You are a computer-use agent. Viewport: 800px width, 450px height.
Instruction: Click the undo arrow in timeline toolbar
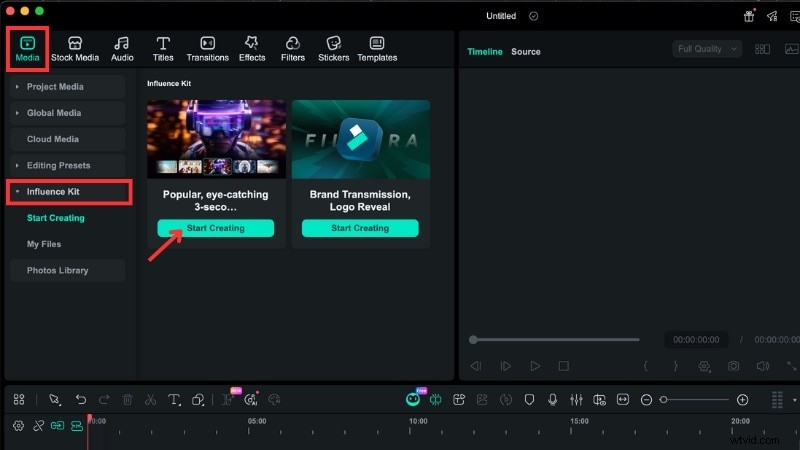tap(81, 399)
